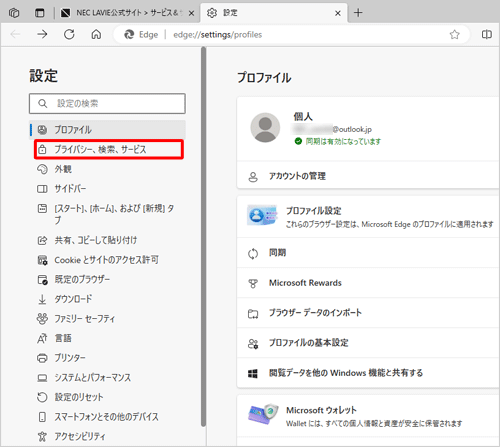The image size is (500, 447).
Task: Go to the home page
Action: click(96, 34)
